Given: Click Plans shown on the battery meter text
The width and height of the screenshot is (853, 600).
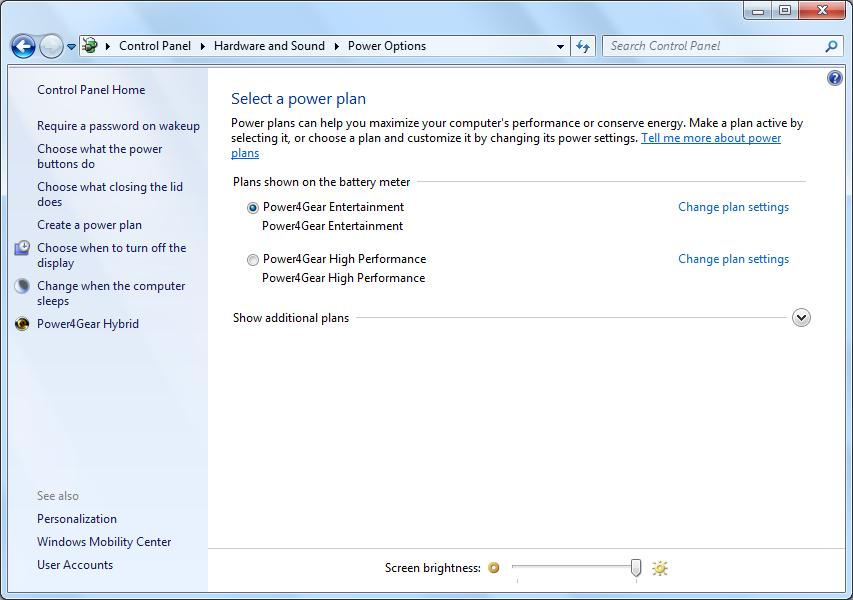Looking at the screenshot, I should pyautogui.click(x=321, y=182).
